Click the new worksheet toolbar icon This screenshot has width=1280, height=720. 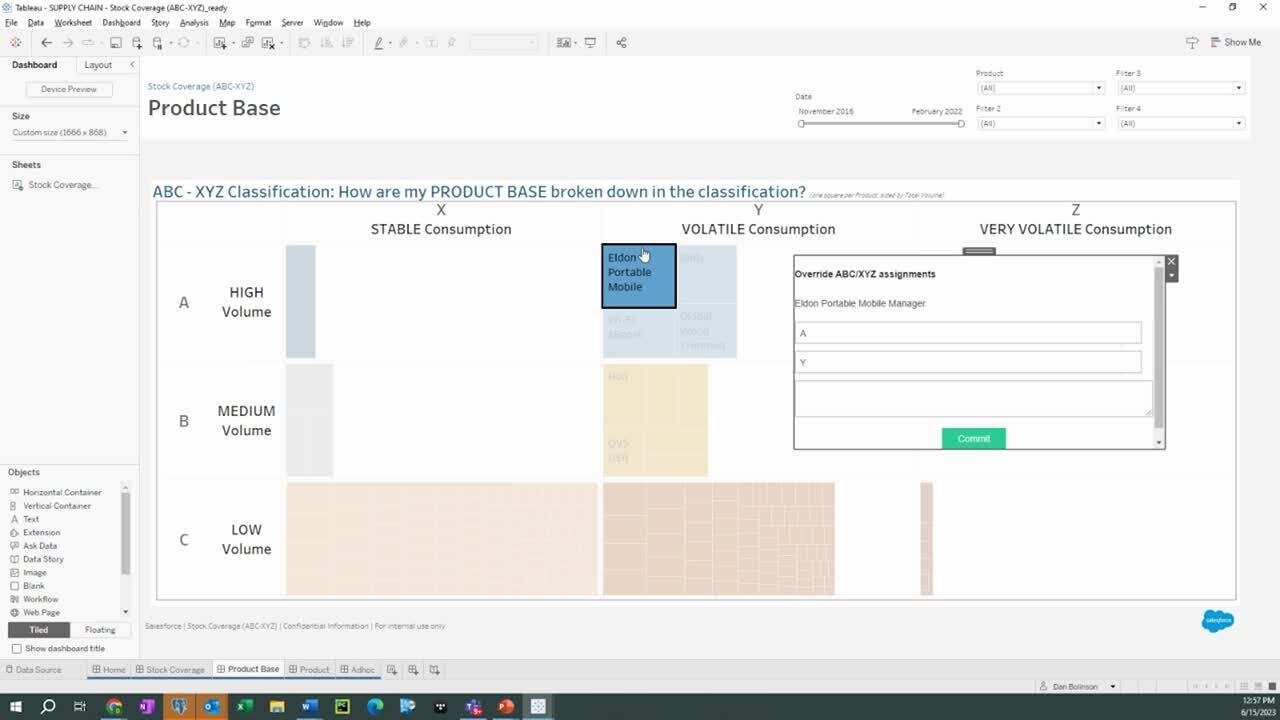point(219,42)
